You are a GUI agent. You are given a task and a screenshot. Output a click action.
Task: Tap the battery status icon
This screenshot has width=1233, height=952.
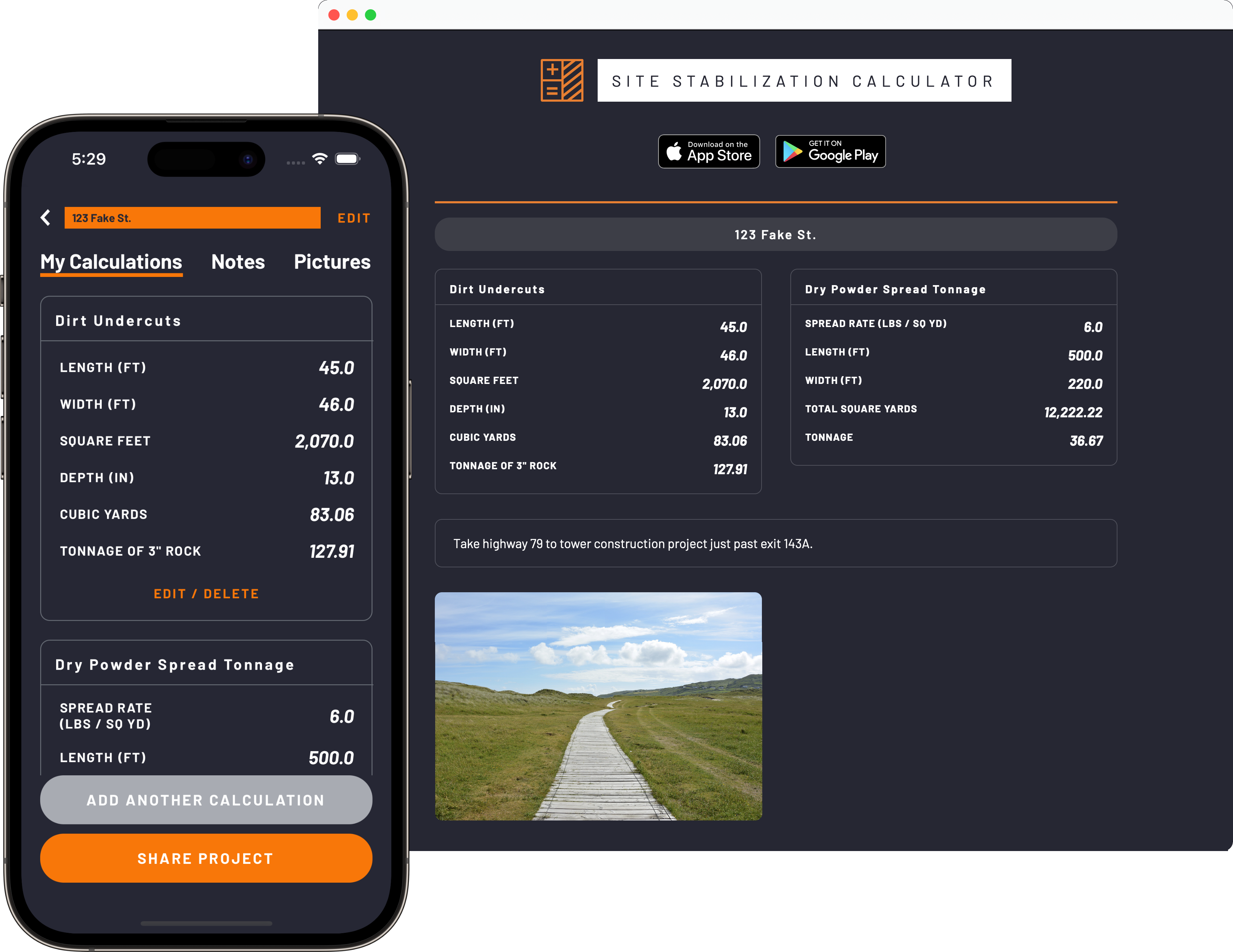point(347,159)
